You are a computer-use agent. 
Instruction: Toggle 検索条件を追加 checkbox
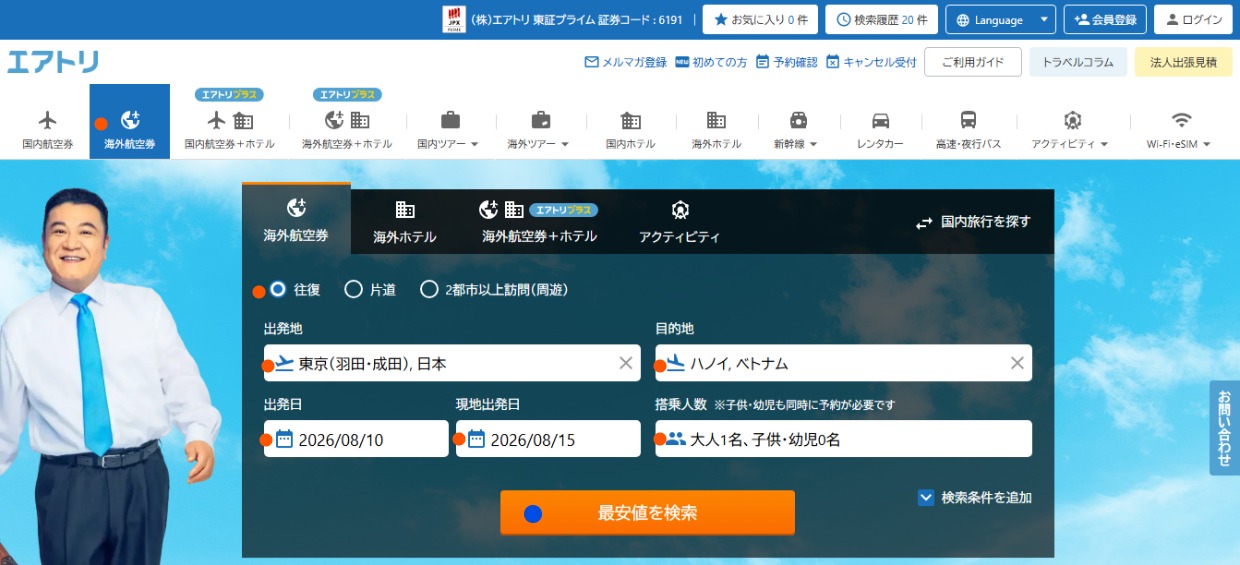coord(926,497)
